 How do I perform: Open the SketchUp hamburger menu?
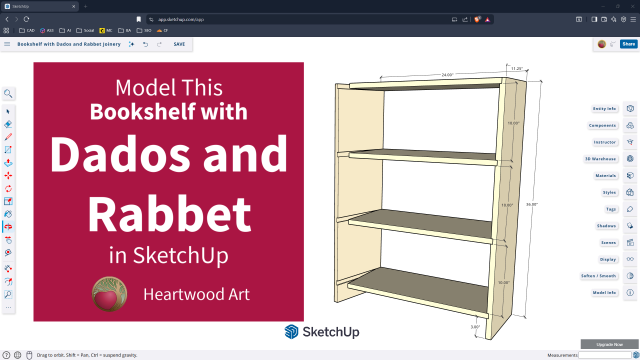tap(7, 44)
